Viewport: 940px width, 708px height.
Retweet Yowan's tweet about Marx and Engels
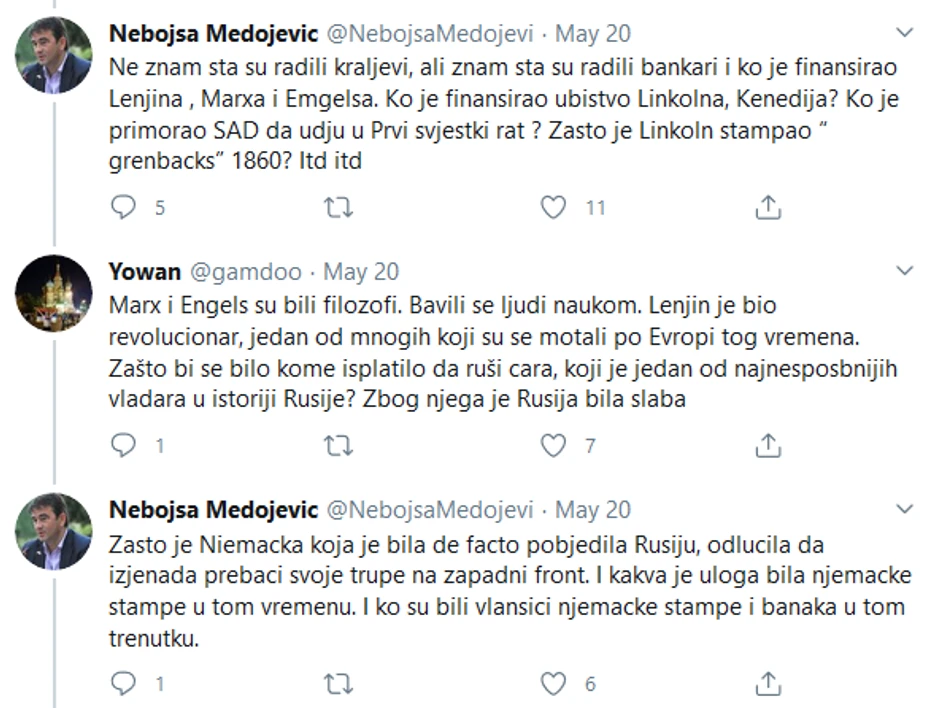point(339,446)
